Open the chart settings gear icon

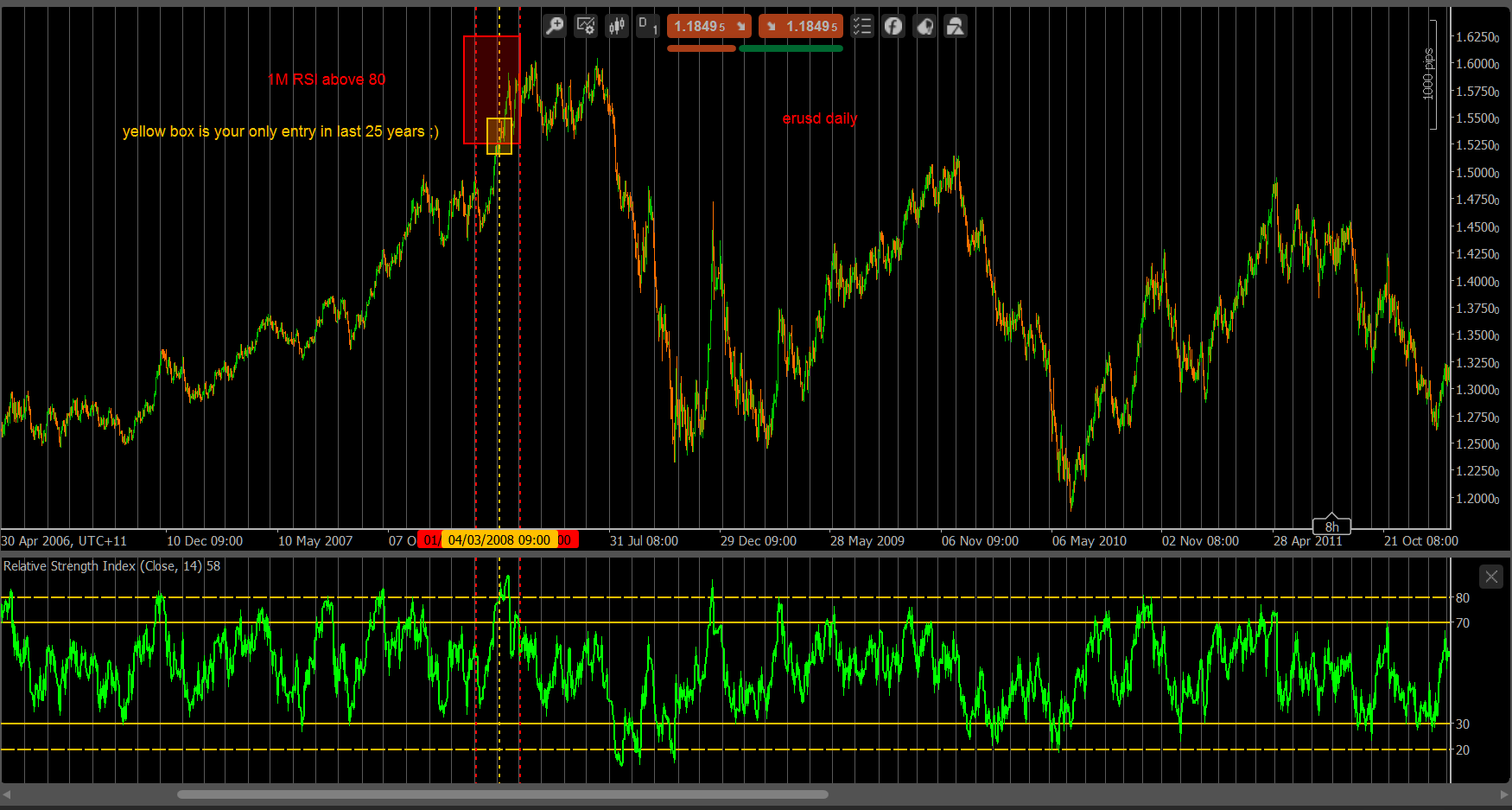click(586, 26)
